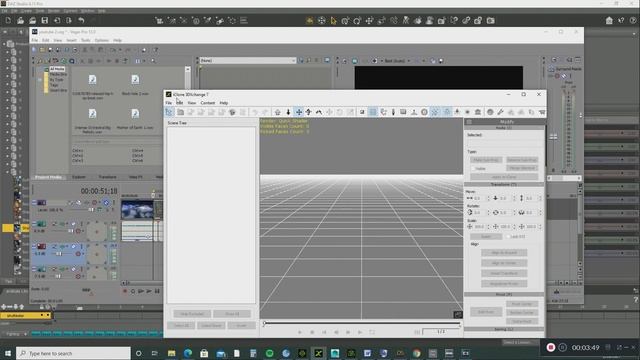640x360 pixels.
Task: Toggle the Visible checkbox in Modify panel
Action: point(473,168)
